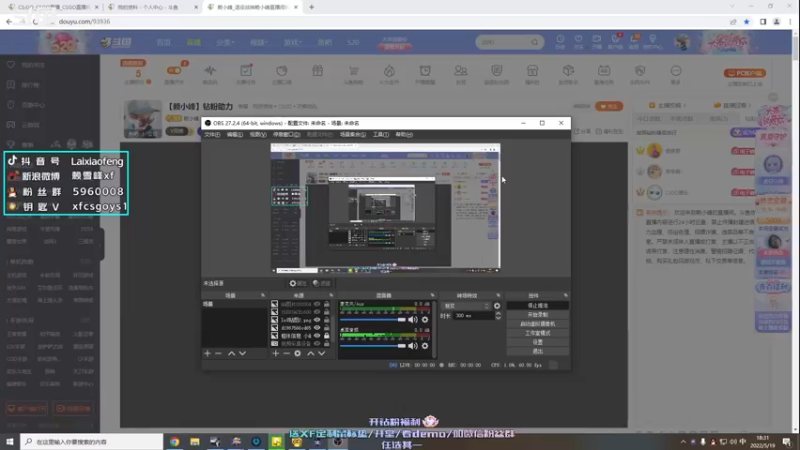Viewport: 800px width, 450px height.
Task: Open the 视图(V) menu in OBS
Action: pos(258,135)
